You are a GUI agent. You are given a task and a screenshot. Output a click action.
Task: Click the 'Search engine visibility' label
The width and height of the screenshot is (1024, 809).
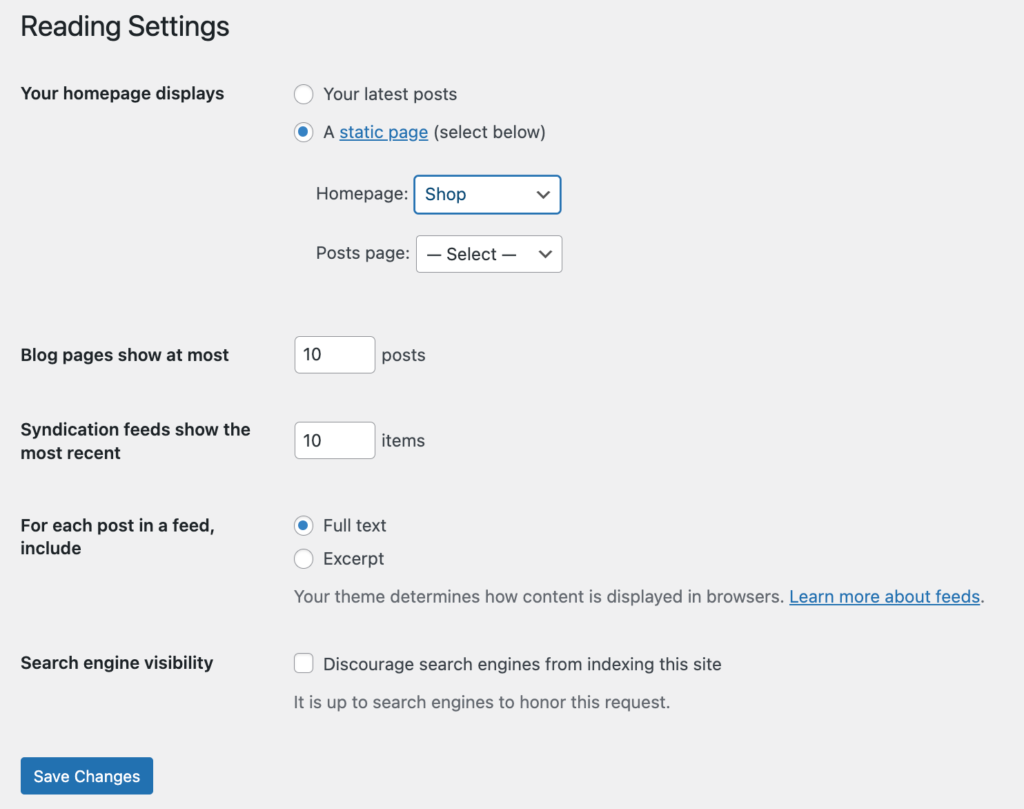117,663
